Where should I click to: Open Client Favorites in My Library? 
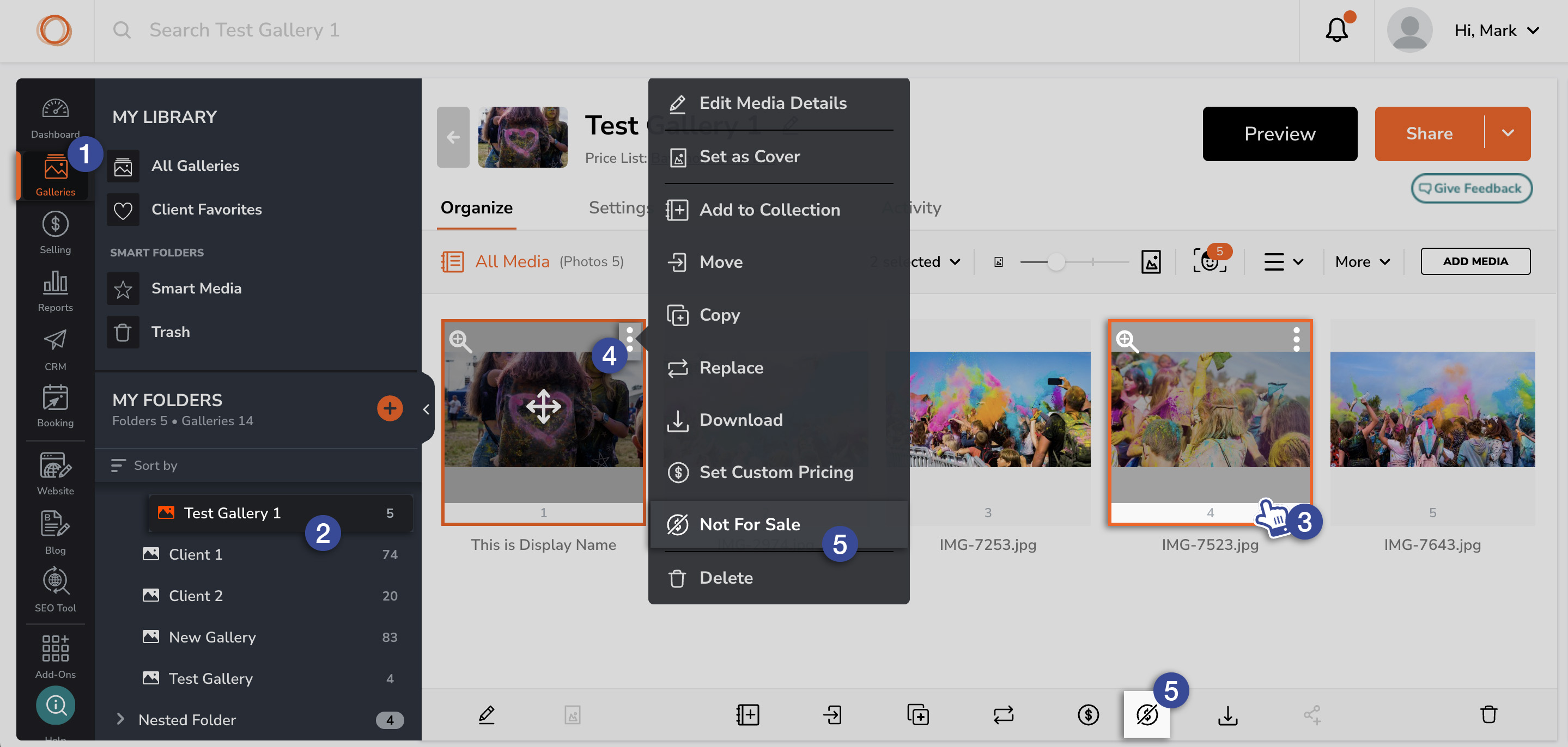(186, 209)
